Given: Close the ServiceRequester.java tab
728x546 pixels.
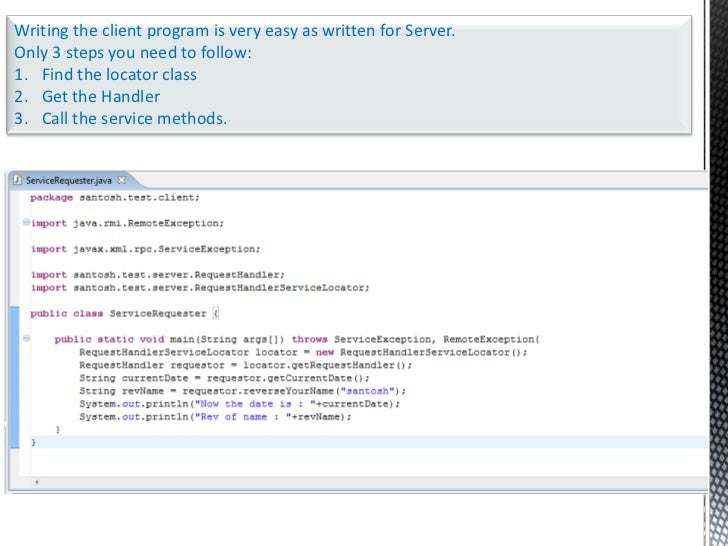Looking at the screenshot, I should 121,180.
